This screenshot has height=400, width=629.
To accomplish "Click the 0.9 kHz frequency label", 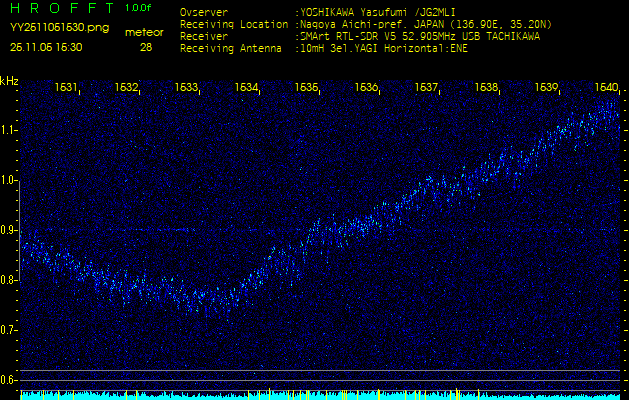I will coord(8,230).
